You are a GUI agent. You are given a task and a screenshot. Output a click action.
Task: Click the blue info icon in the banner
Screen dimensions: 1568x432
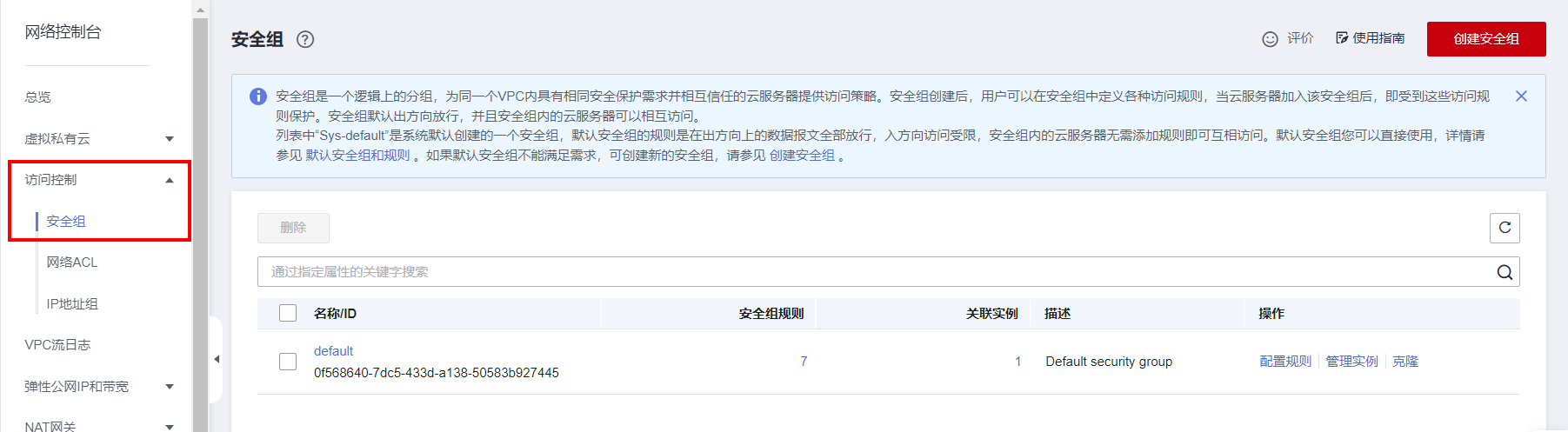tap(258, 96)
